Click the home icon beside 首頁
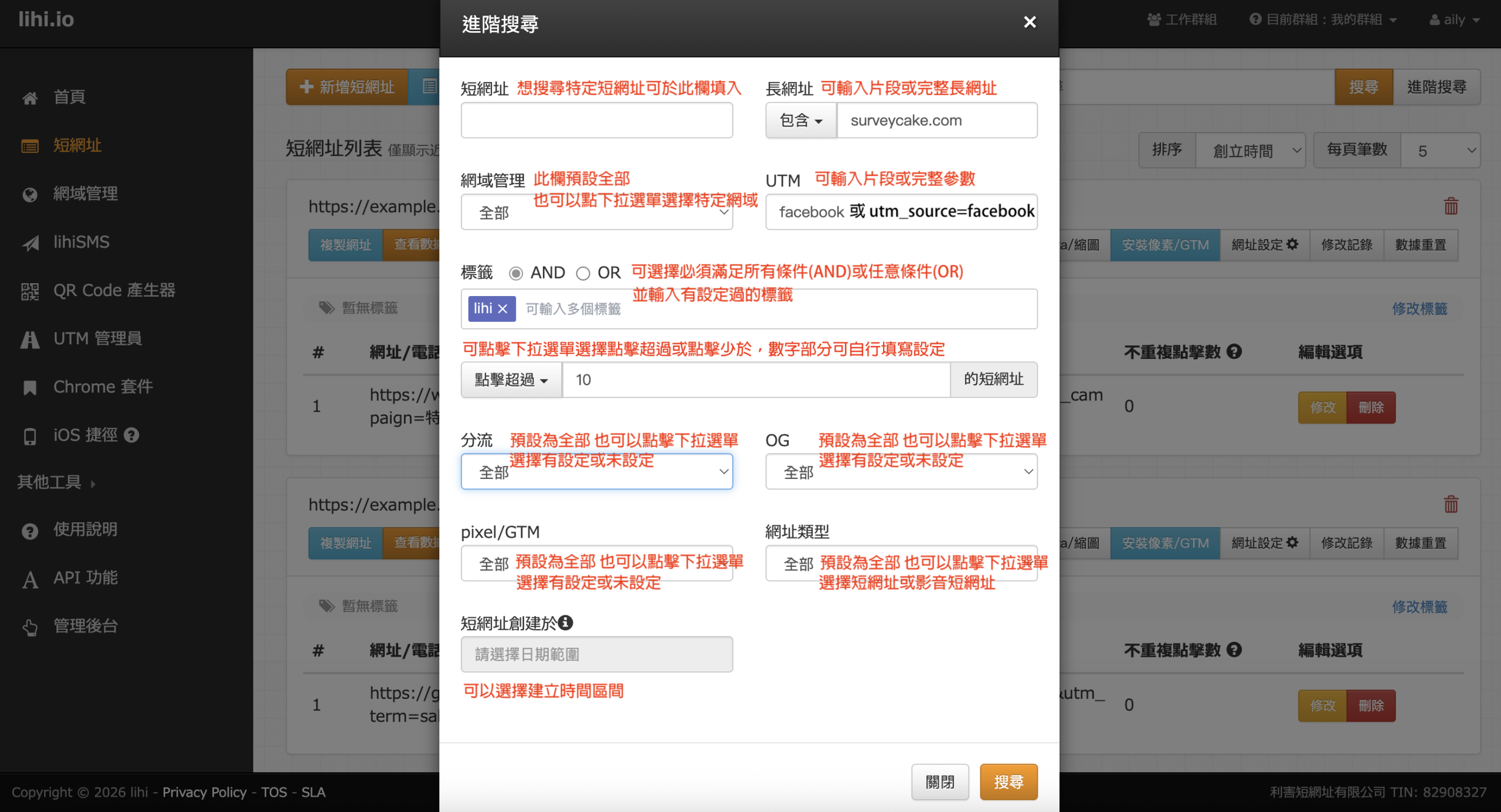Screen dimensions: 1501x812 pyautogui.click(x=30, y=97)
